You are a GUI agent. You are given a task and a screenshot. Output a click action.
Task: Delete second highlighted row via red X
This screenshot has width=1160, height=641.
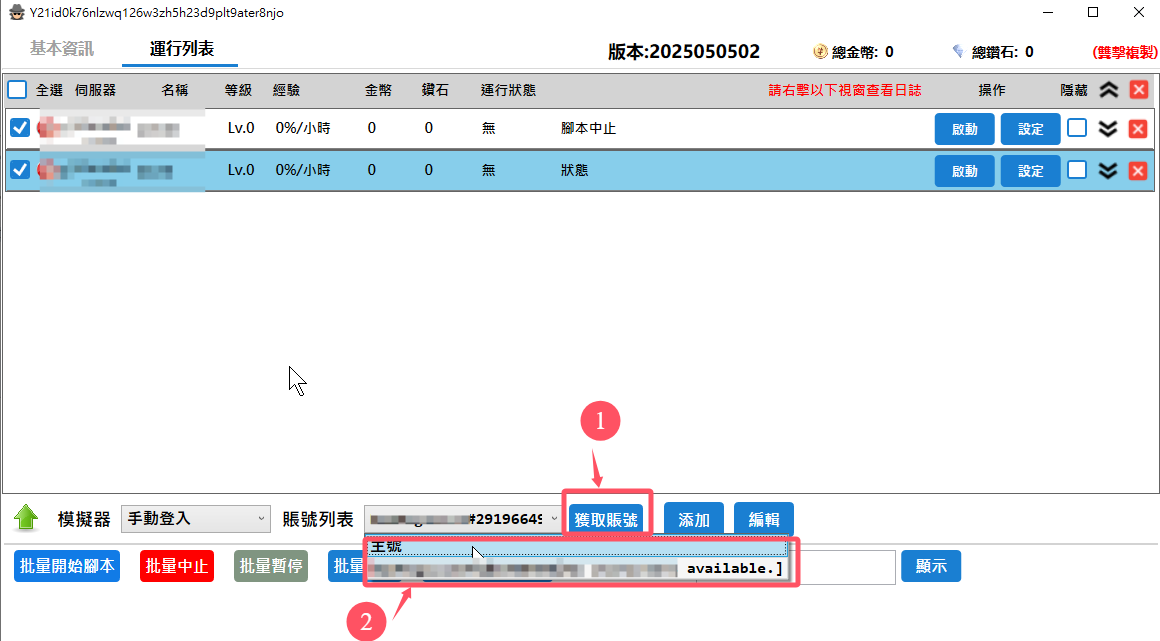click(1138, 171)
